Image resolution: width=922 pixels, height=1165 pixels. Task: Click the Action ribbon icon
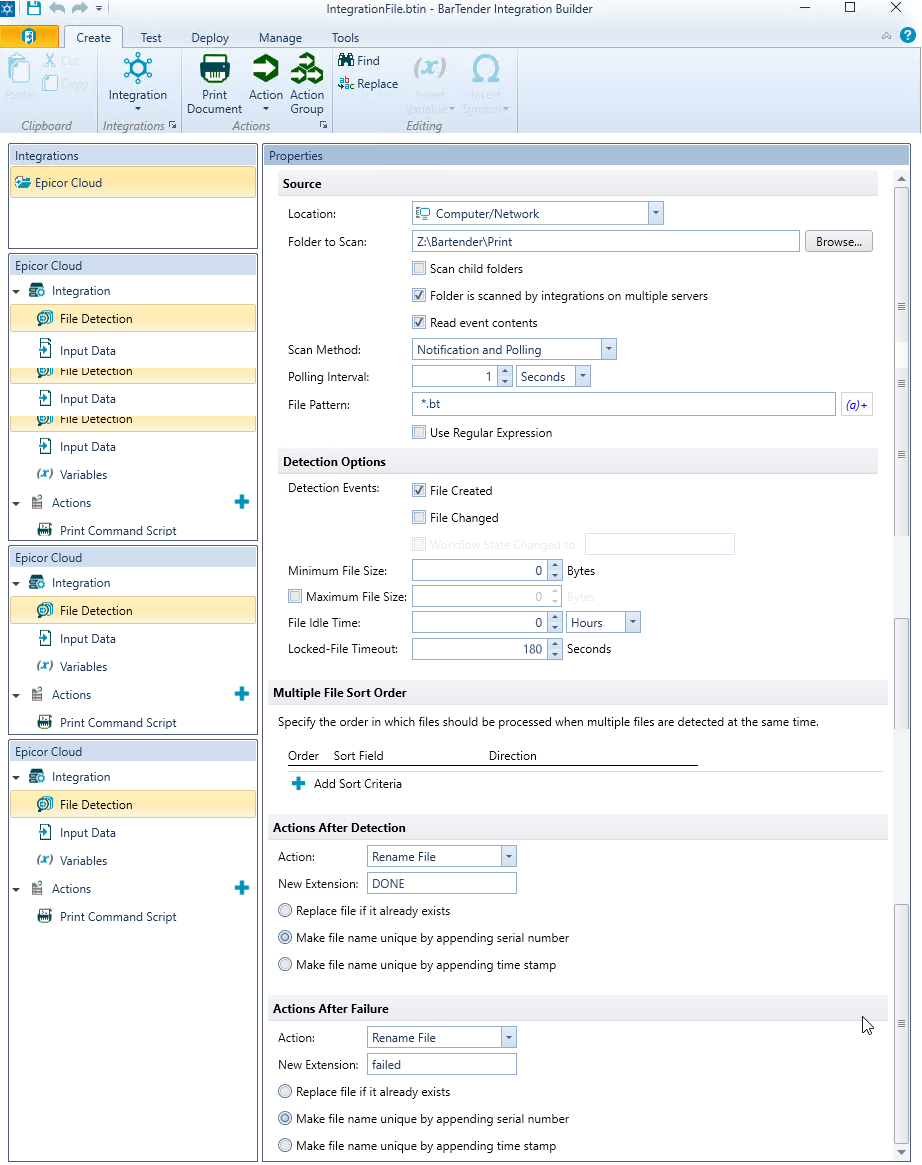pyautogui.click(x=266, y=72)
